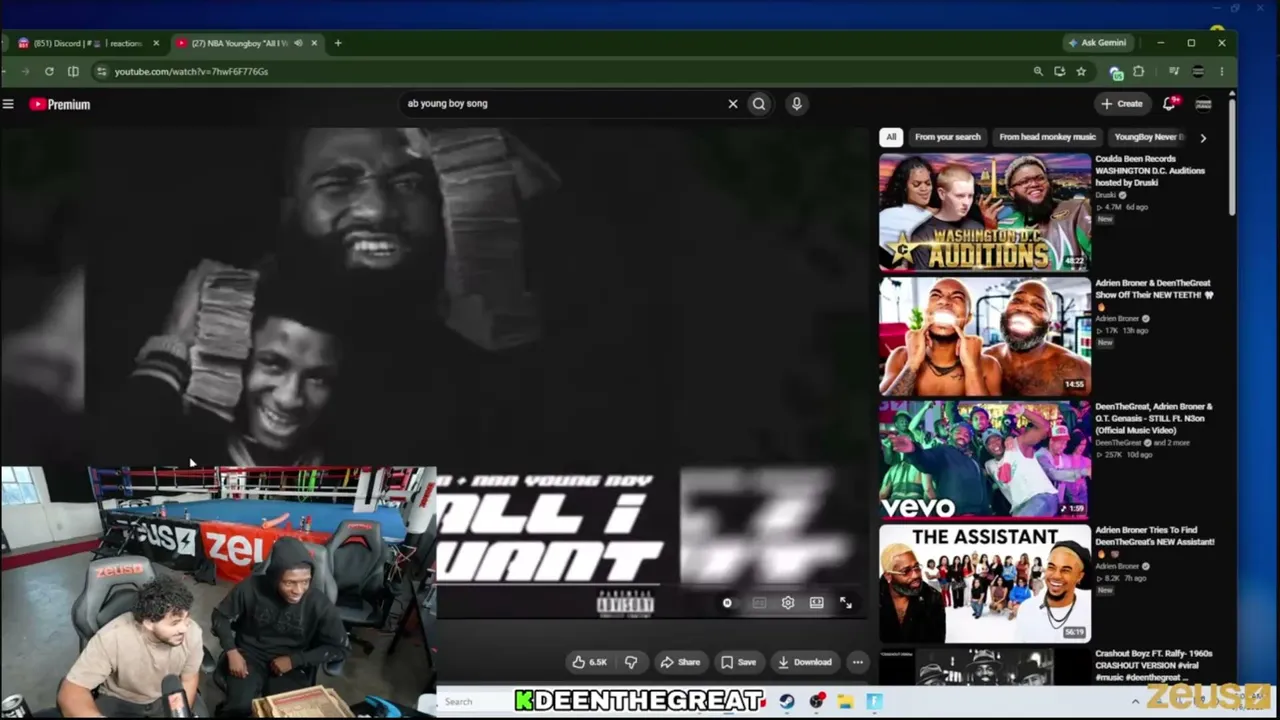Run search with the magnifier button

point(759,103)
